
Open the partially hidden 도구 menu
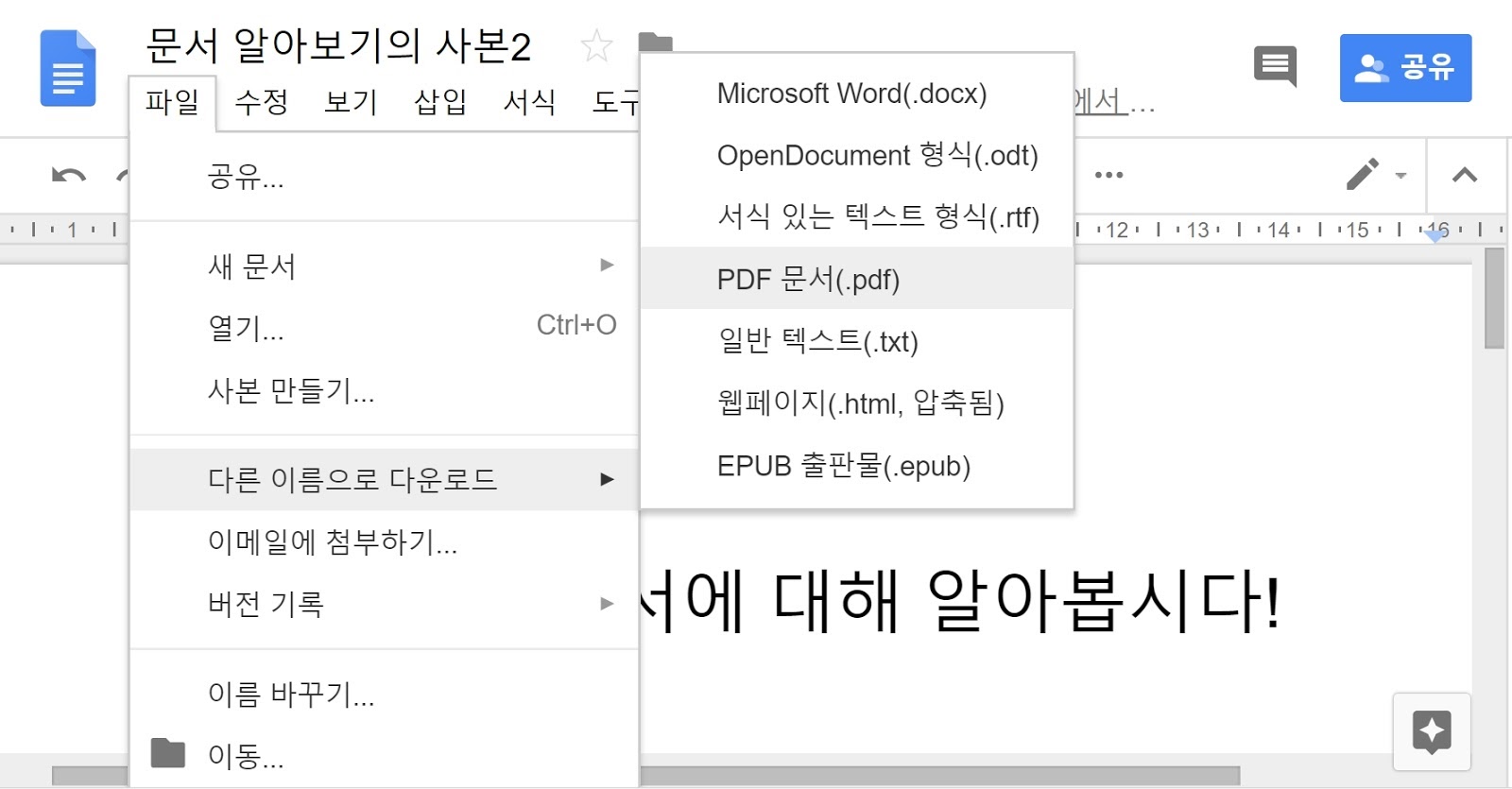(615, 101)
